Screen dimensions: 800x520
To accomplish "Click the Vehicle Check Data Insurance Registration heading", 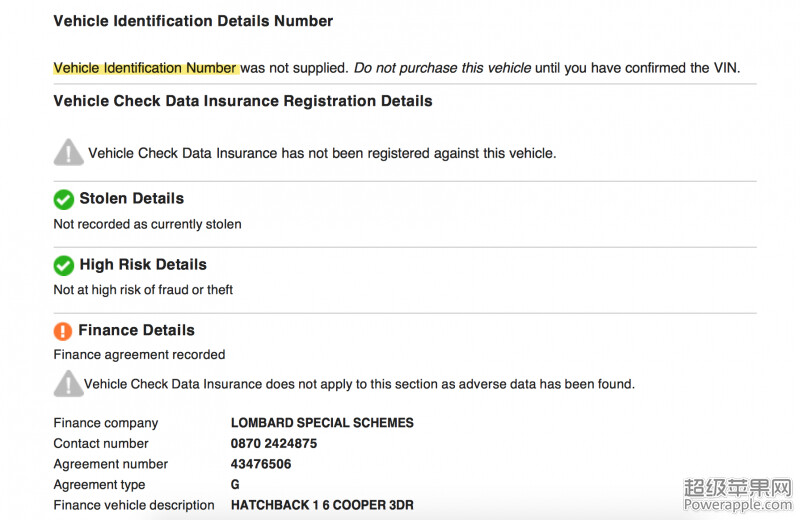I will tap(243, 101).
